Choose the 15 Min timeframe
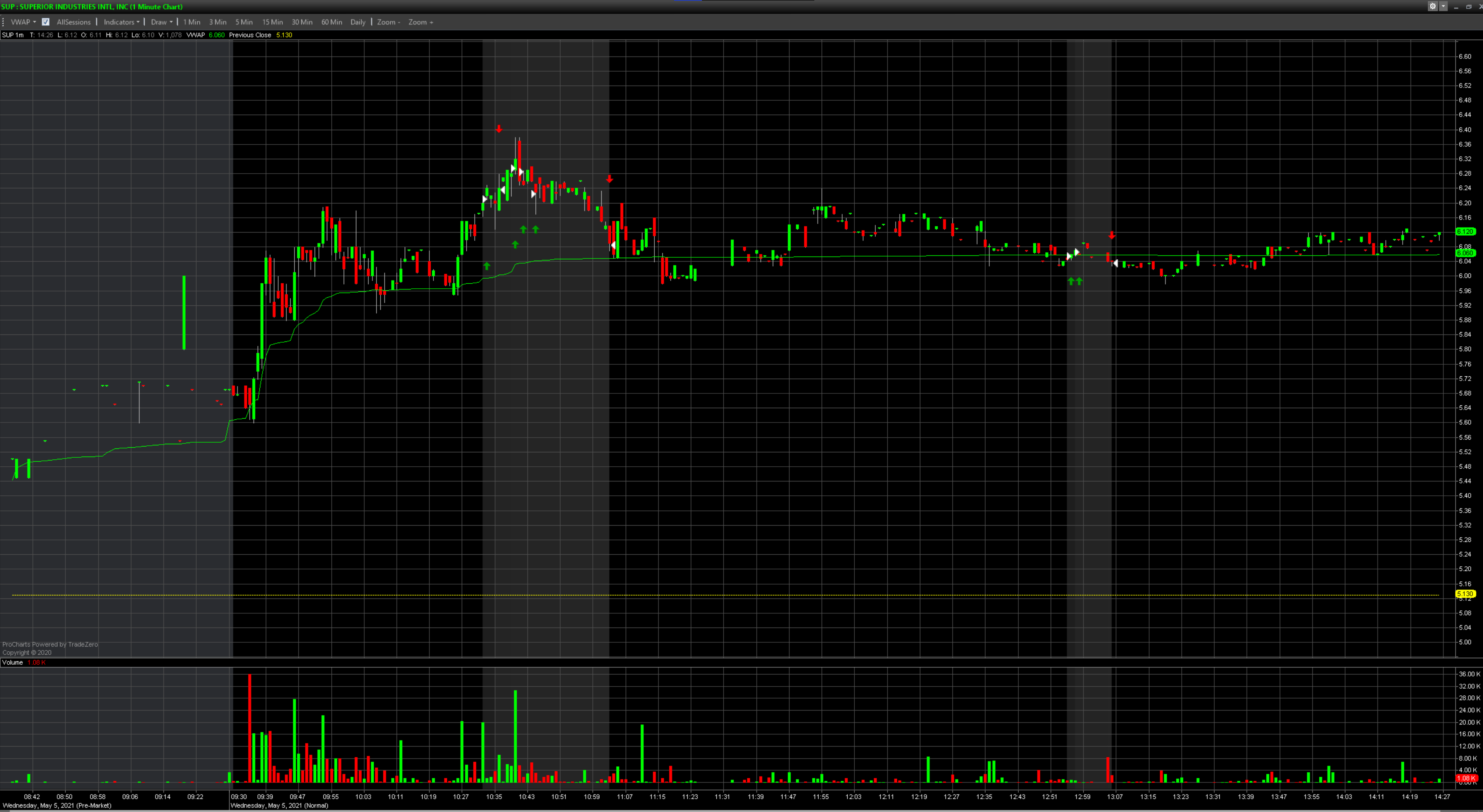The image size is (1483, 812). [272, 22]
